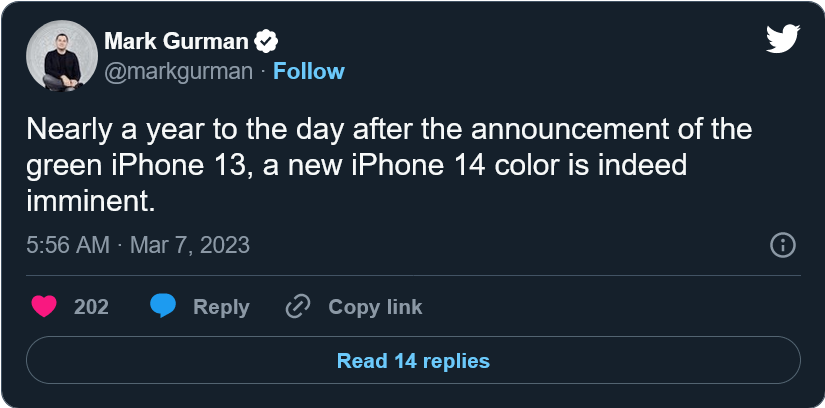Select the Reply text label

(221, 307)
